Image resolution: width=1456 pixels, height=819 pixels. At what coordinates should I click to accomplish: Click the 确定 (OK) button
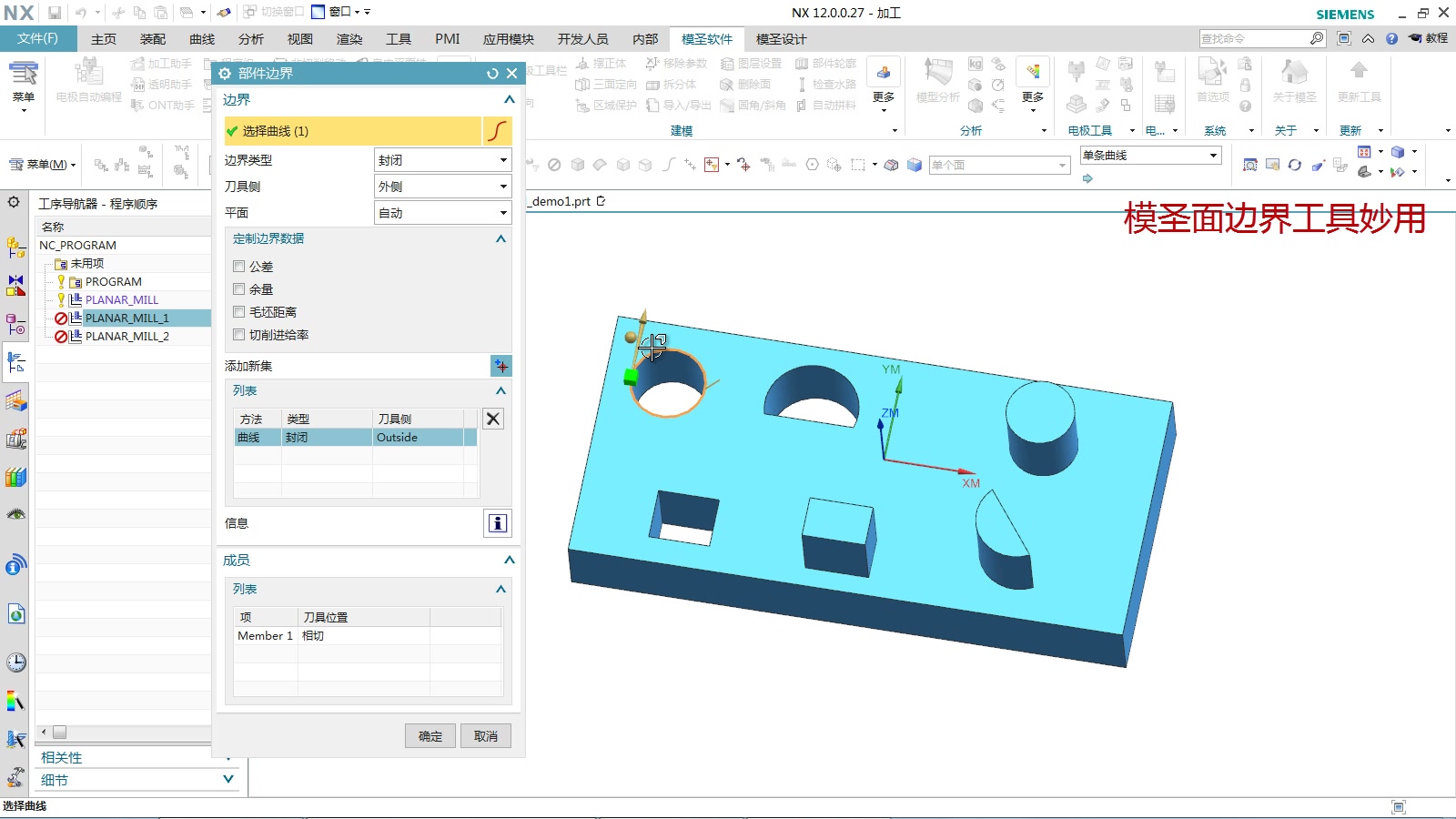tap(430, 736)
